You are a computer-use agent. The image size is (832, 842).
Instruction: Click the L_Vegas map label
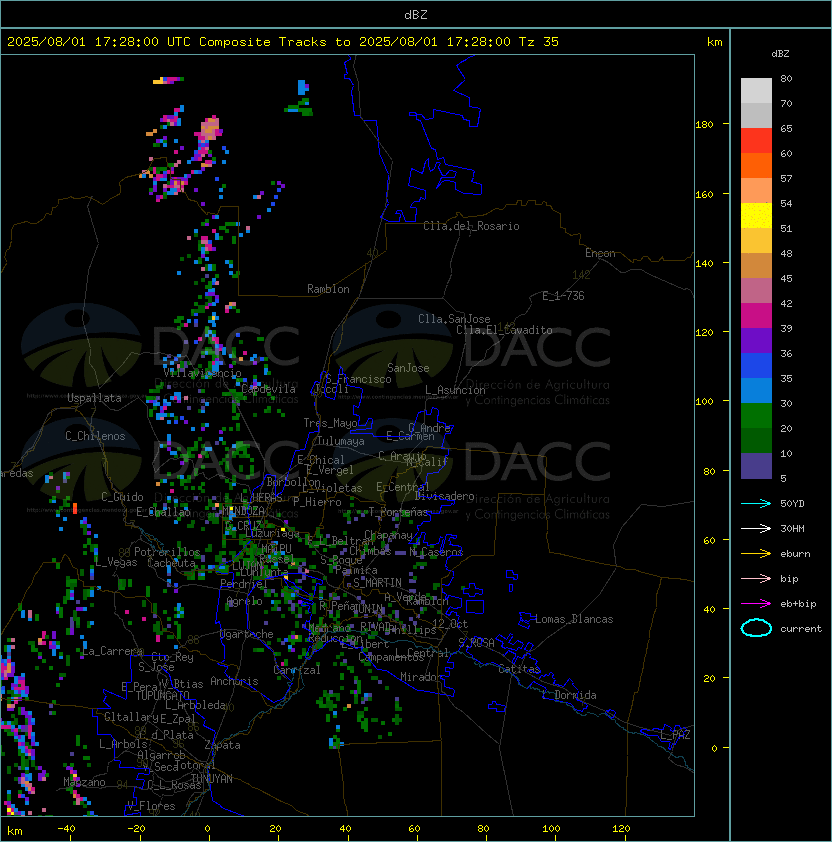(116, 562)
